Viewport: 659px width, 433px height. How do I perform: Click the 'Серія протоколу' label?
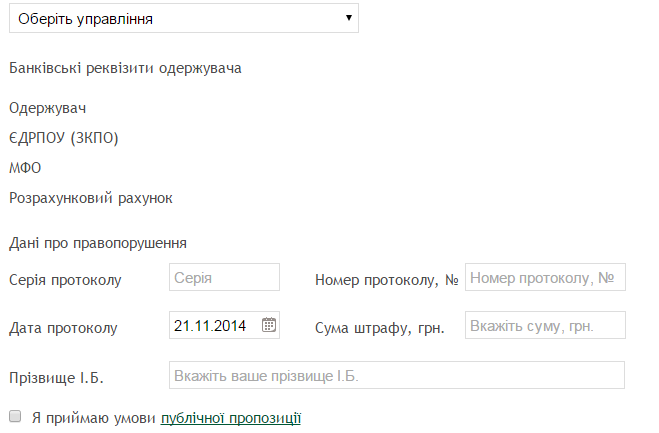coord(65,279)
